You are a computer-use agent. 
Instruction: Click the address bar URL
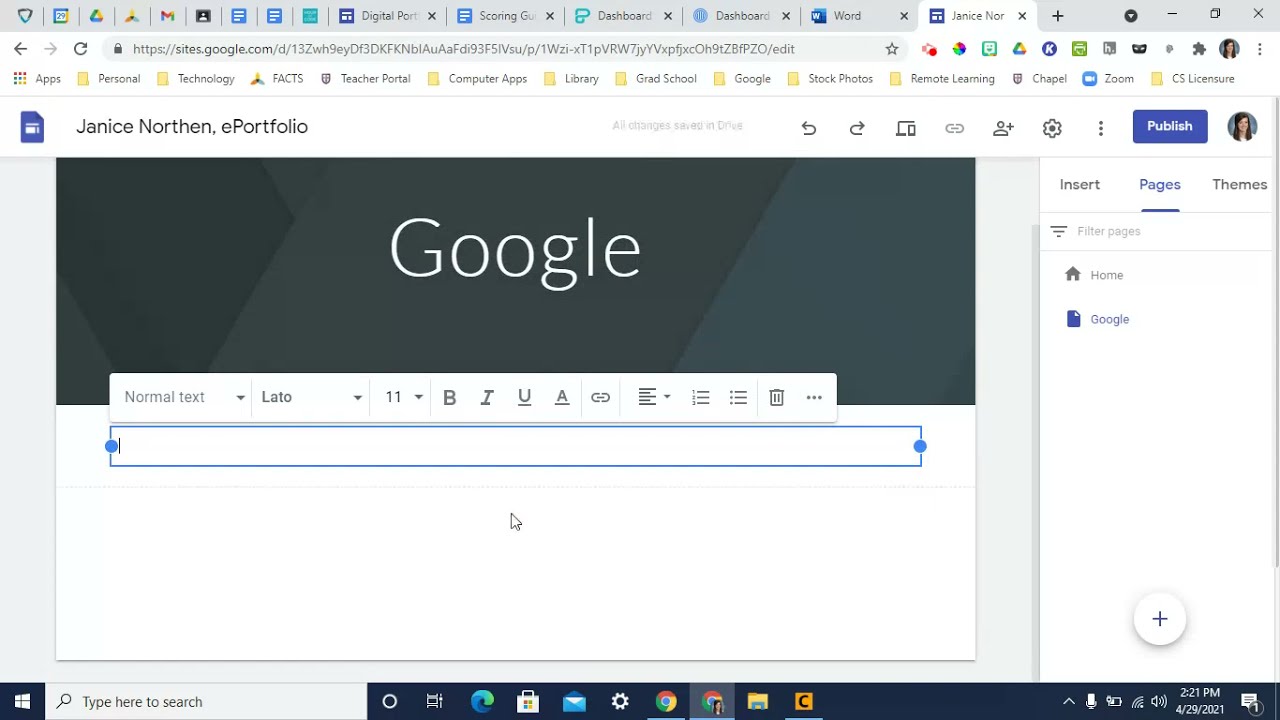coord(464,48)
